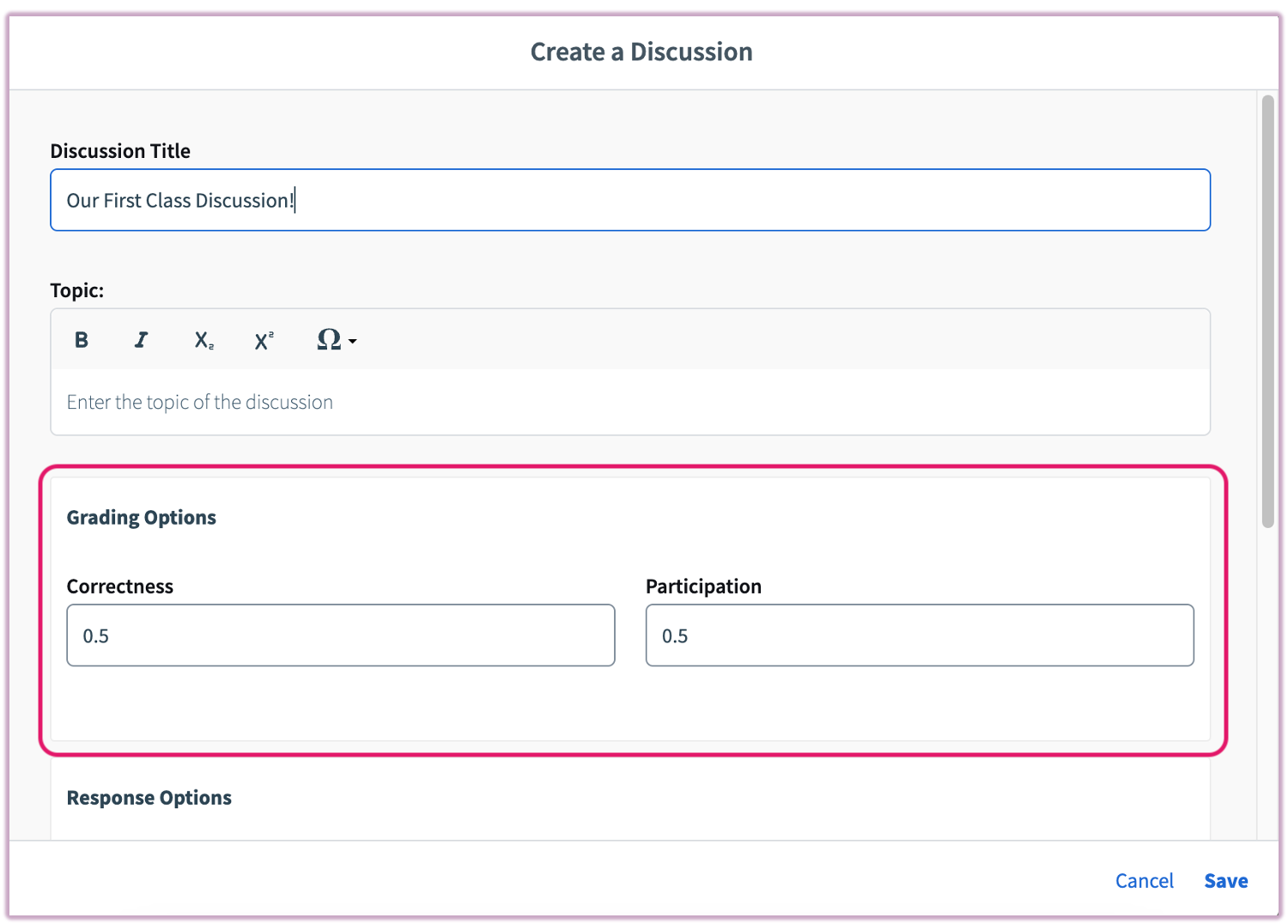Click the Topic label text
The height and width of the screenshot is (924, 1288).
[x=76, y=290]
